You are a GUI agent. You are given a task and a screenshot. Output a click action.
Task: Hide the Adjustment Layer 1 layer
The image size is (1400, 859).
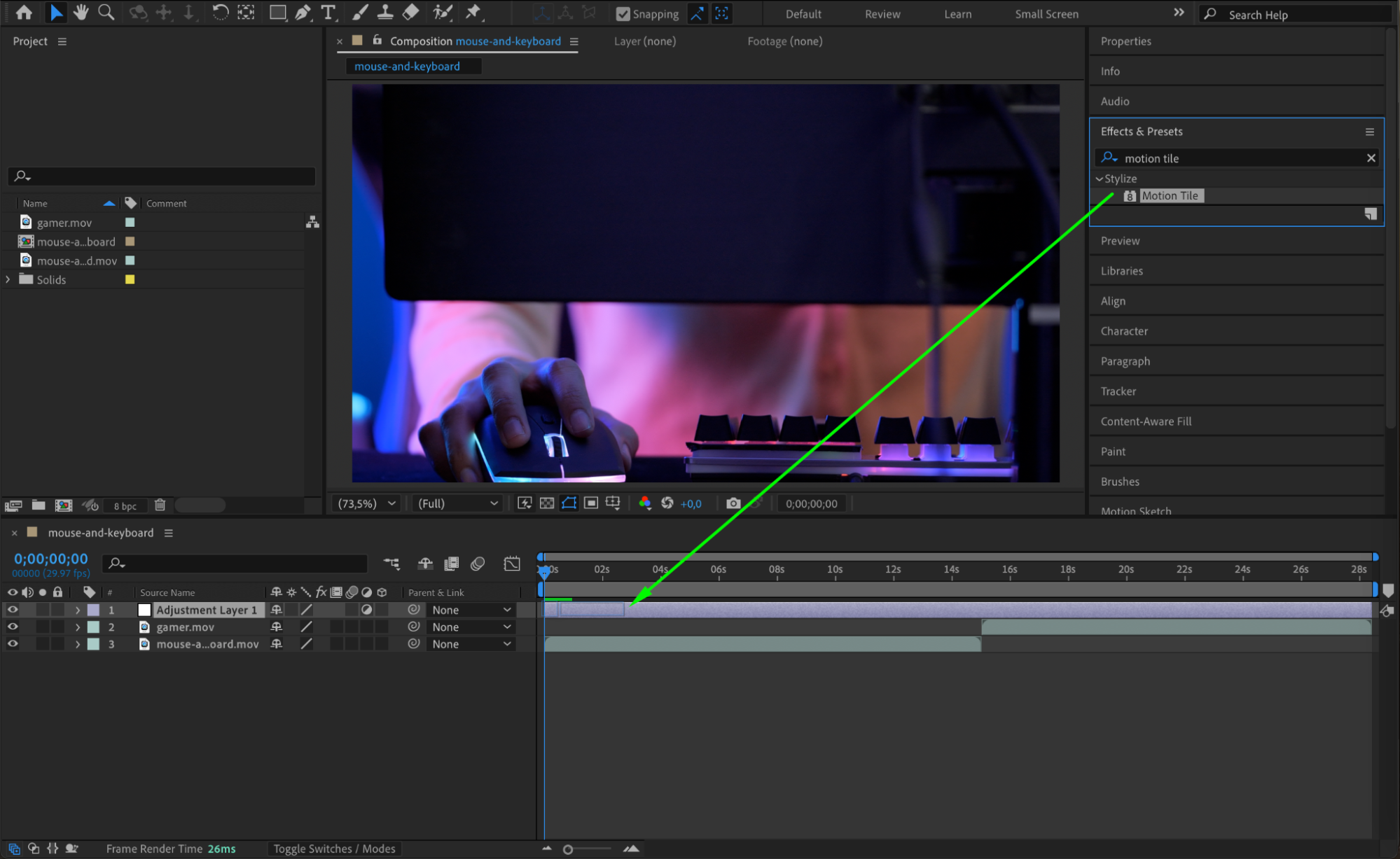tap(13, 610)
